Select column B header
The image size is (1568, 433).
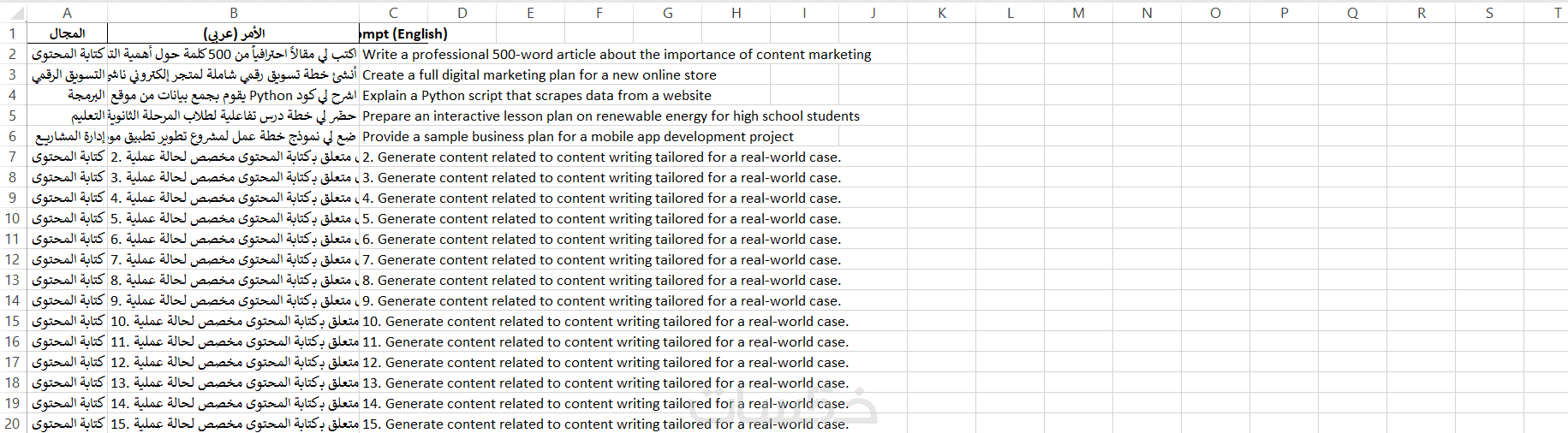(233, 13)
